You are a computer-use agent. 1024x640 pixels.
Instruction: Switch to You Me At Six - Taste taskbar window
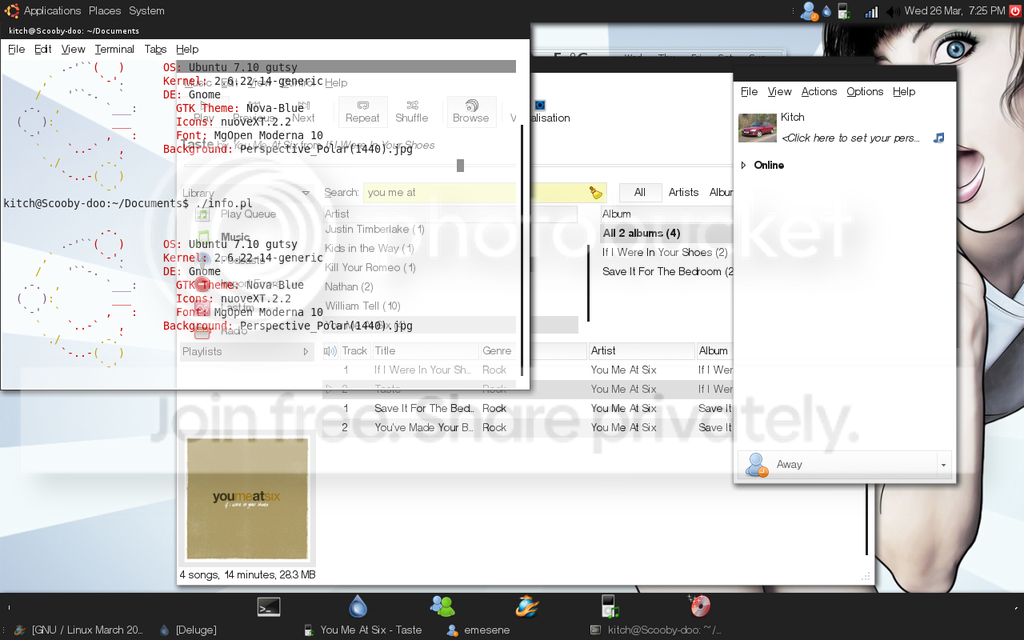(363, 630)
